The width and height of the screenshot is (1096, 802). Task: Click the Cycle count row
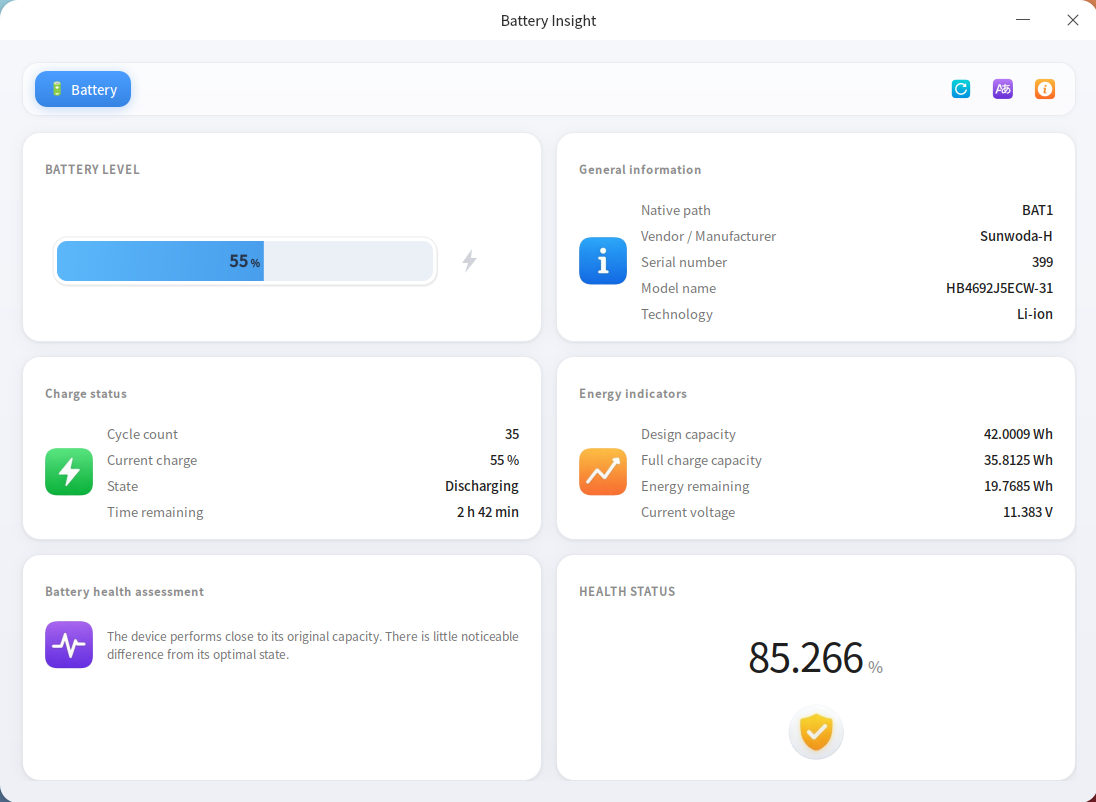[312, 434]
